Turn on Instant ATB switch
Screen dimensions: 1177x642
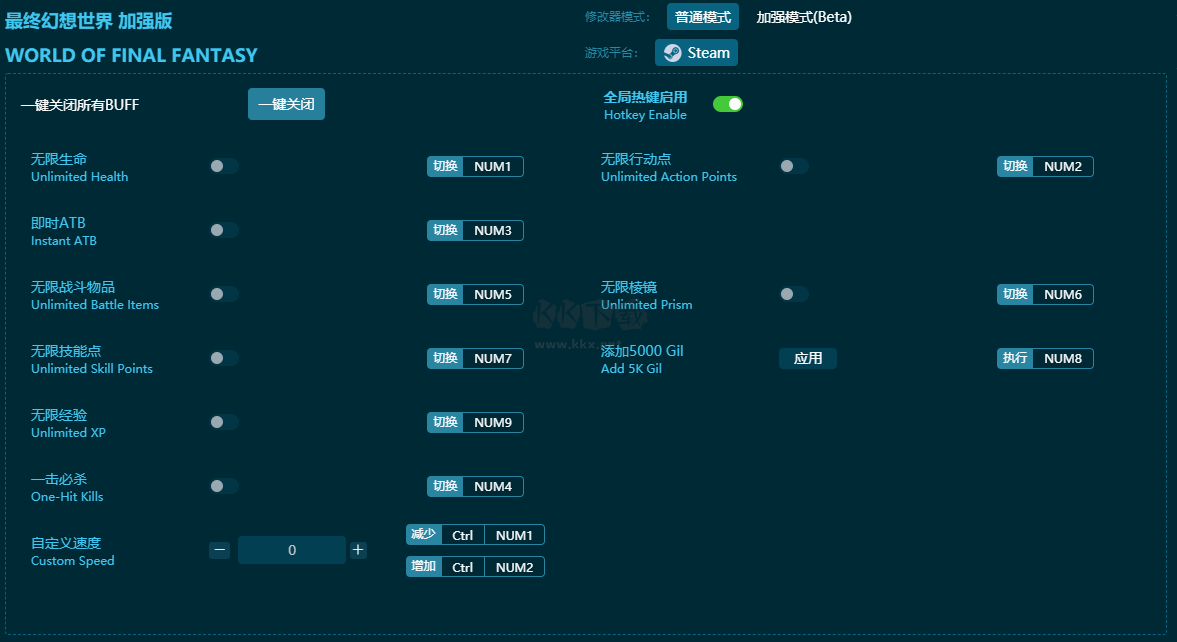pos(224,230)
